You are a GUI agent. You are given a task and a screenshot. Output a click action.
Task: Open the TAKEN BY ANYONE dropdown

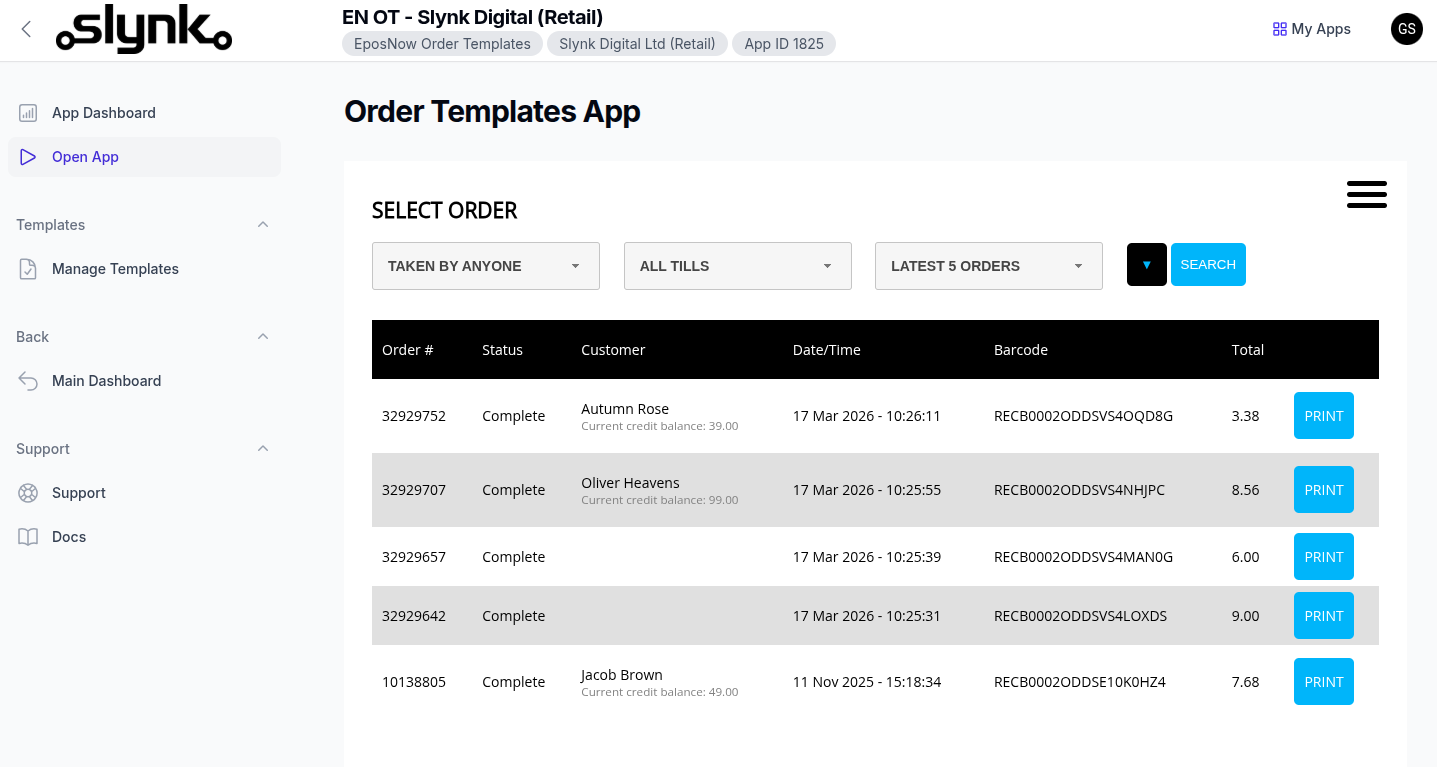point(485,266)
